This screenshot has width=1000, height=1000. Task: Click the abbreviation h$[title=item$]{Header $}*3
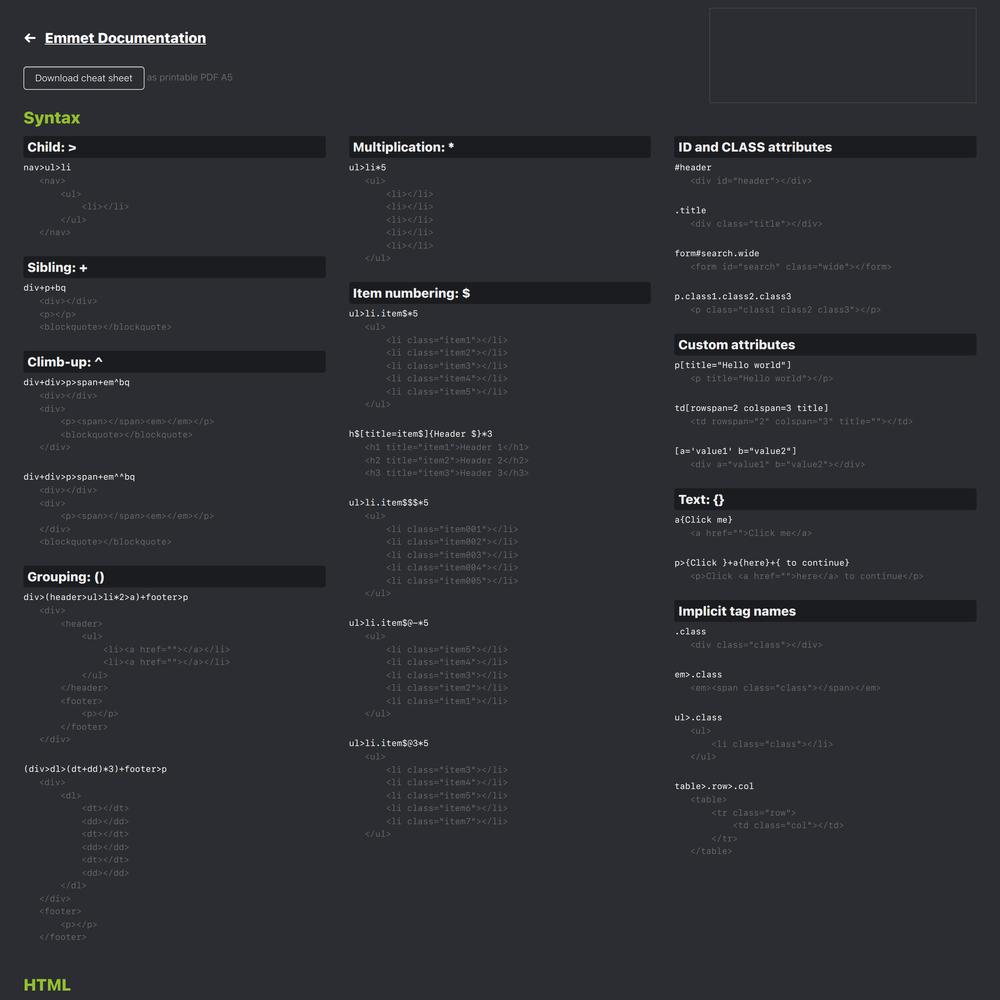click(x=420, y=434)
